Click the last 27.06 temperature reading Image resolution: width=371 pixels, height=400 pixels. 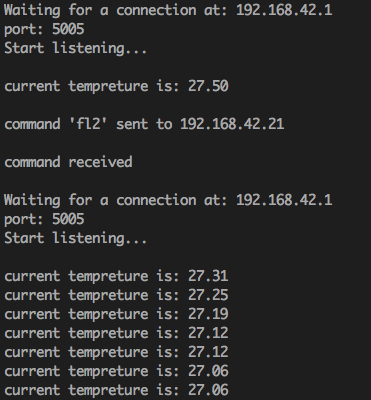tap(208, 390)
